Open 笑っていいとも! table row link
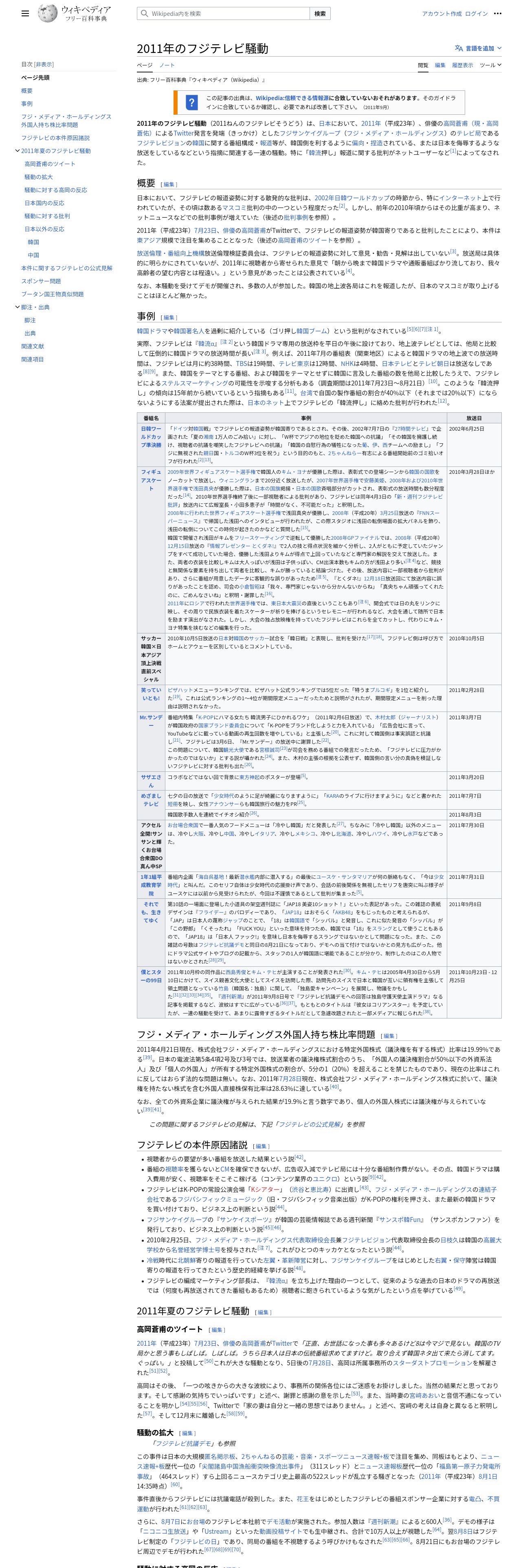 point(151,694)
